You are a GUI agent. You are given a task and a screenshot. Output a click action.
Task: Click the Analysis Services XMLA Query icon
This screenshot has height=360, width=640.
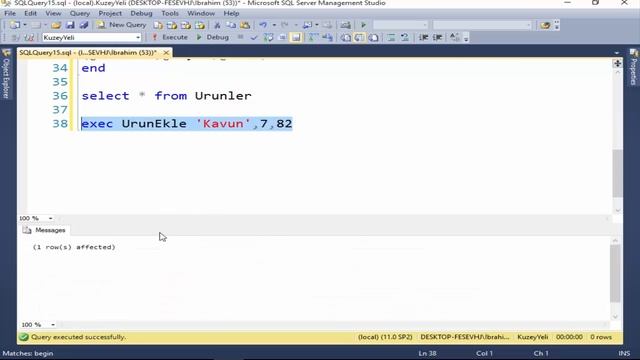pyautogui.click(x=200, y=25)
